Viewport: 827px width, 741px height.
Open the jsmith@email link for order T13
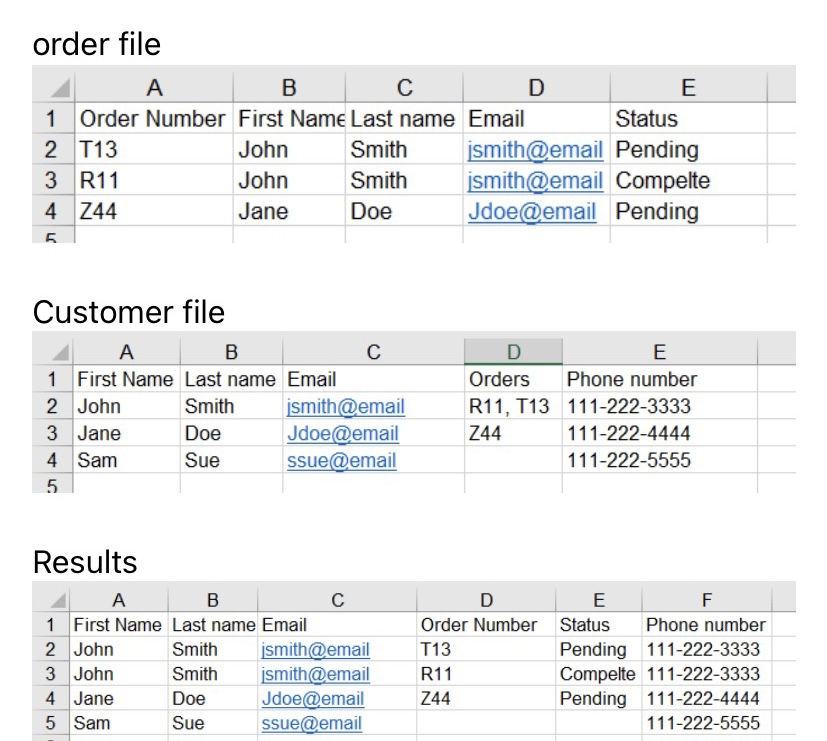[536, 149]
